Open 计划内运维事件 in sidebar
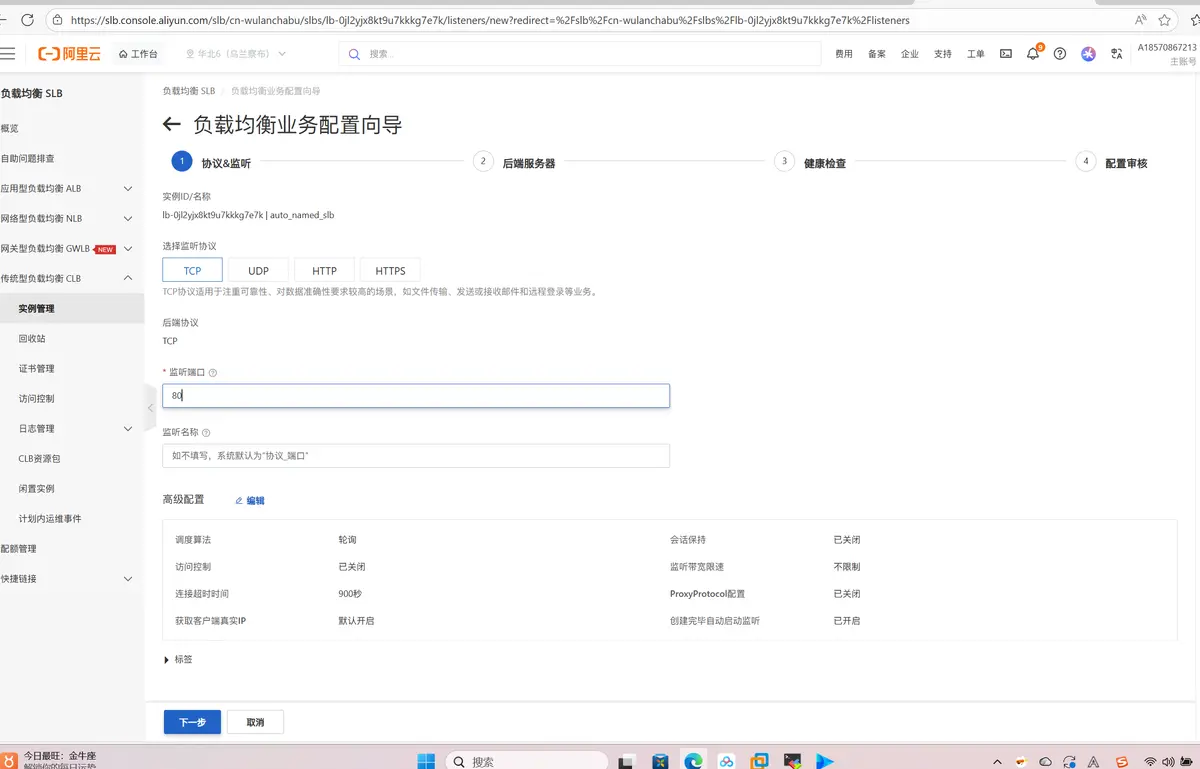 click(x=50, y=518)
